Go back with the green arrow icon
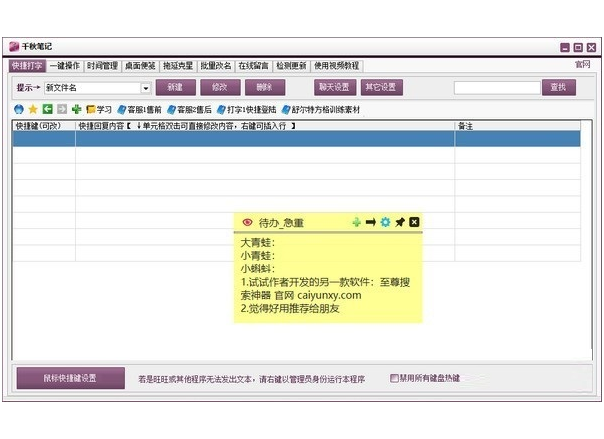604x439 pixels. pos(47,109)
